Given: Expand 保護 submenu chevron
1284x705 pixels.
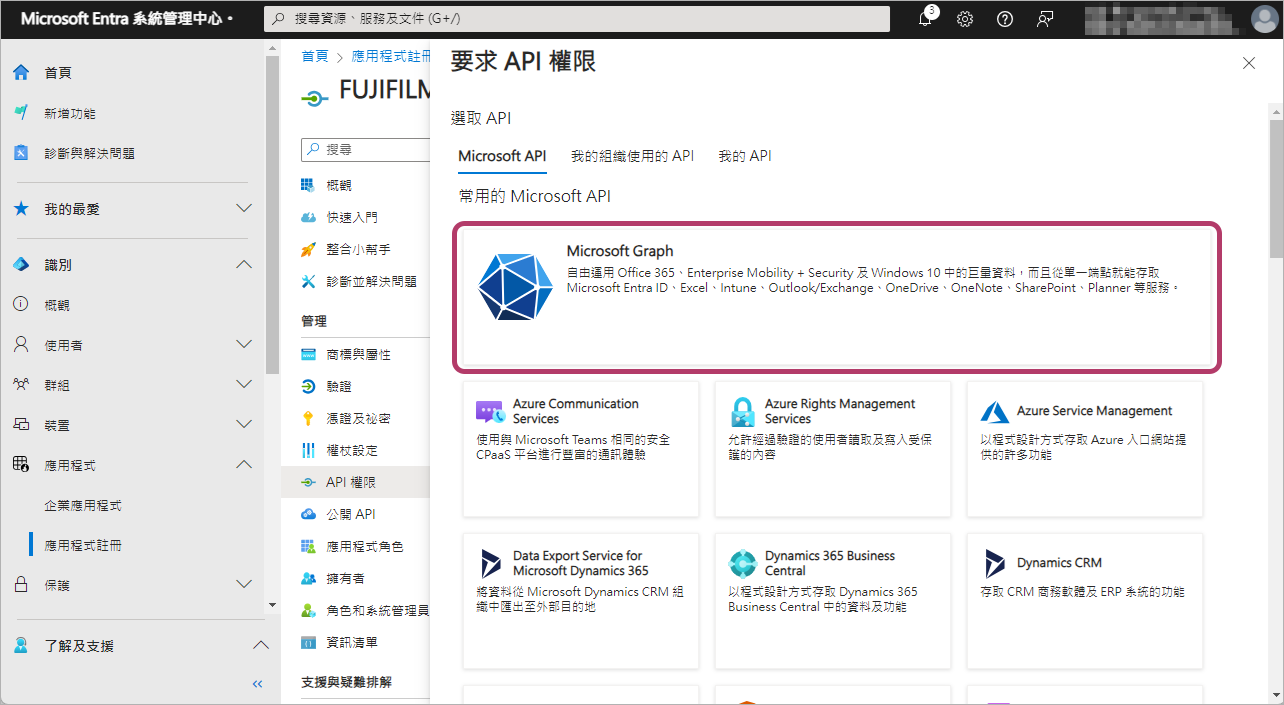Looking at the screenshot, I should point(244,585).
